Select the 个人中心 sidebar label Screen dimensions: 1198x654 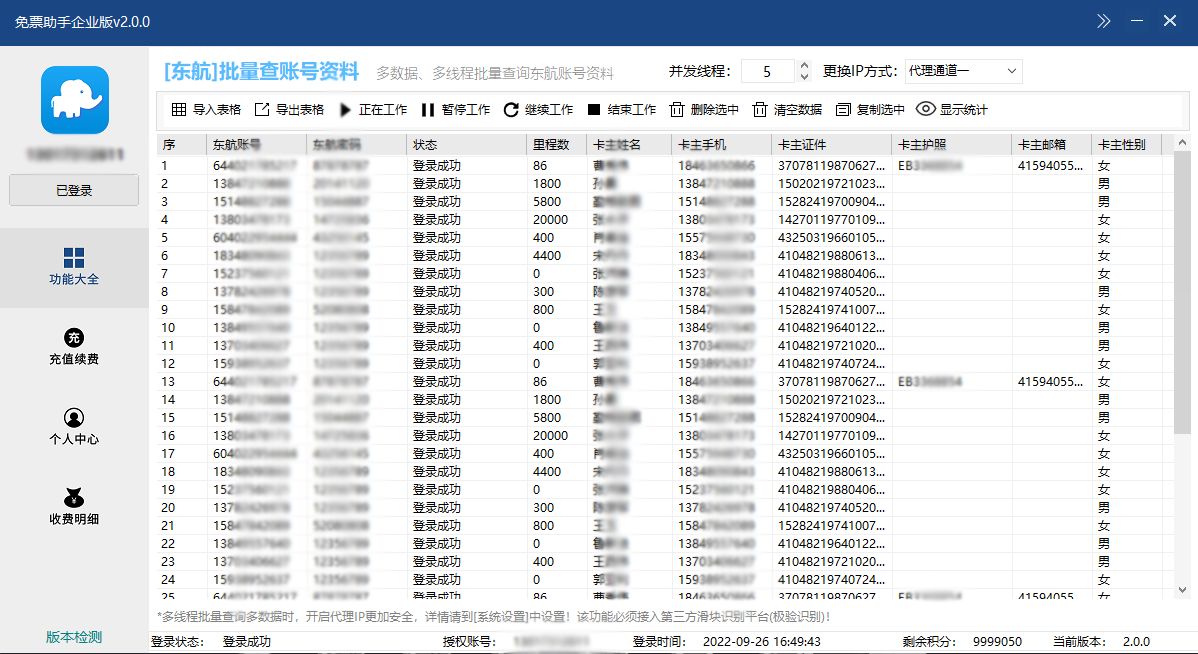[x=74, y=439]
